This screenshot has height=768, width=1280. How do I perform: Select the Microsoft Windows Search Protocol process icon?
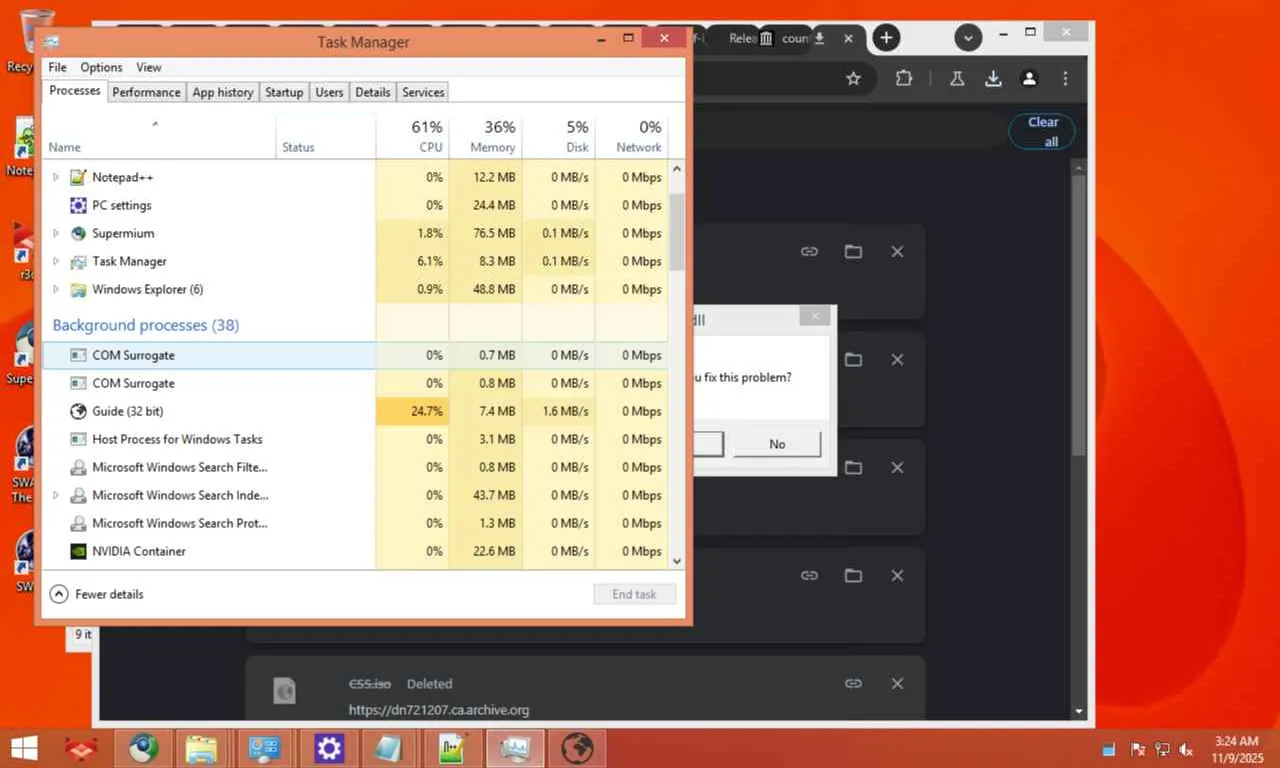78,523
